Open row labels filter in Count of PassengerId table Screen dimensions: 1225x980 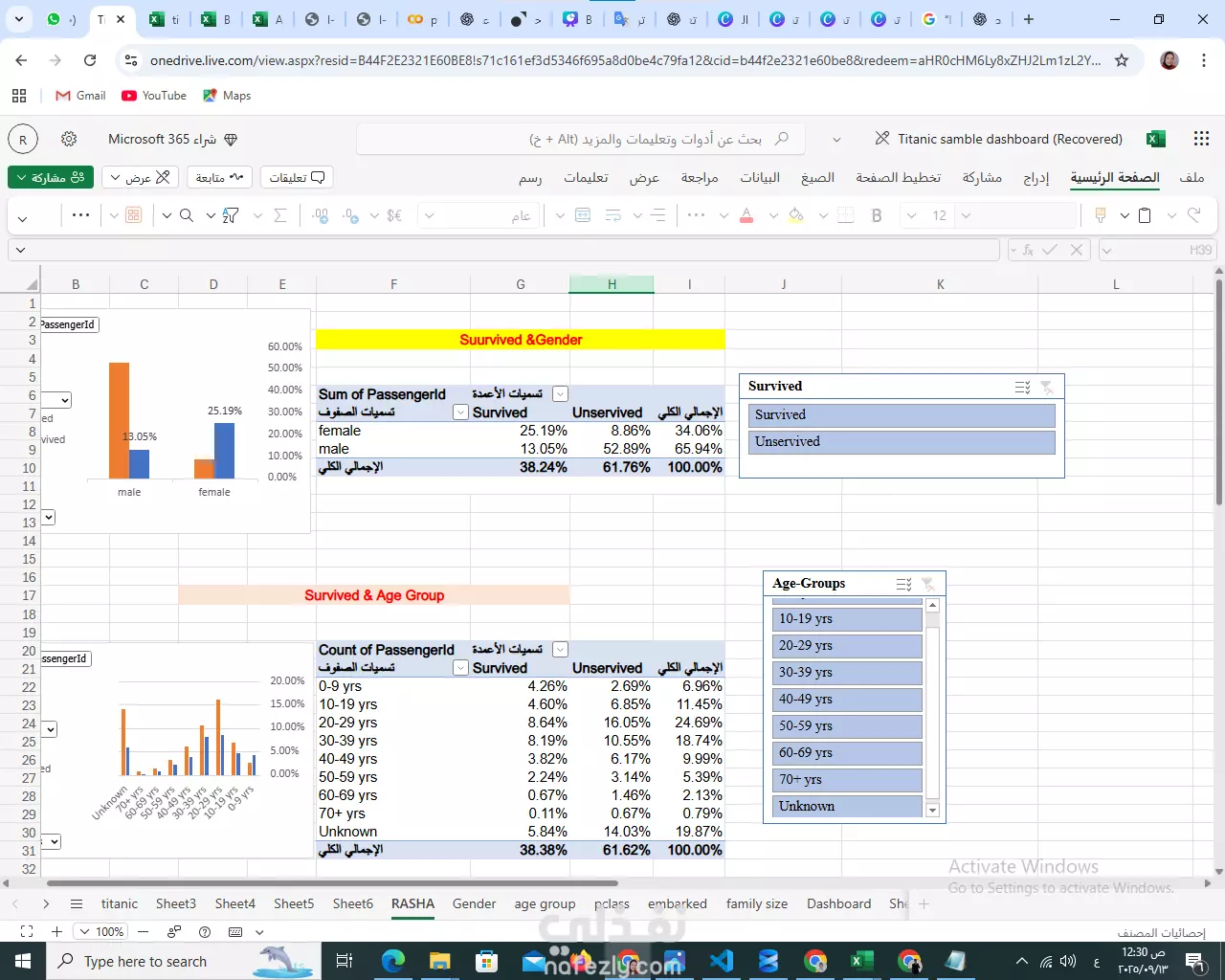(x=460, y=668)
